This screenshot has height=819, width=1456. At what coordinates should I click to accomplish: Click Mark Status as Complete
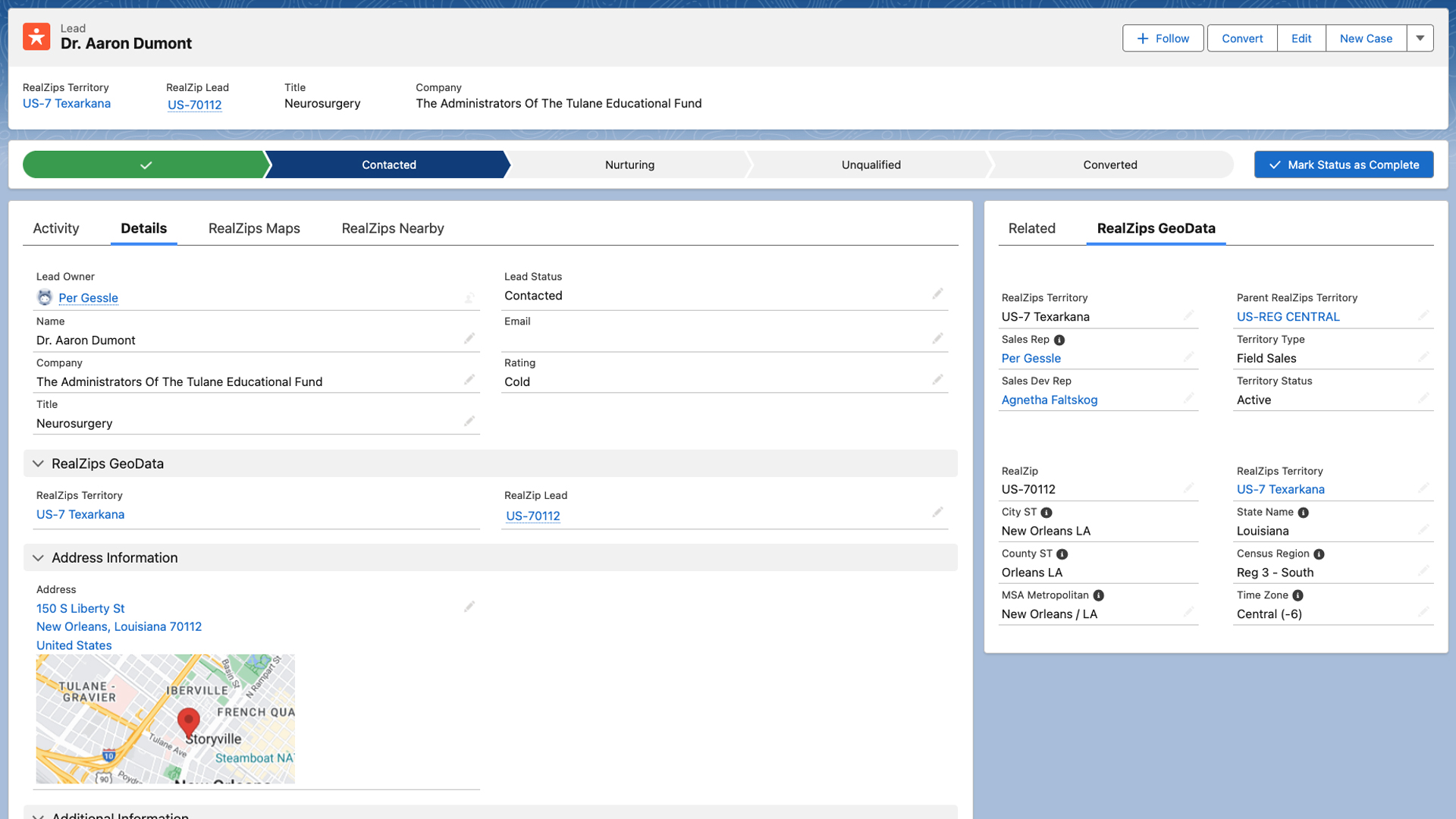point(1344,165)
